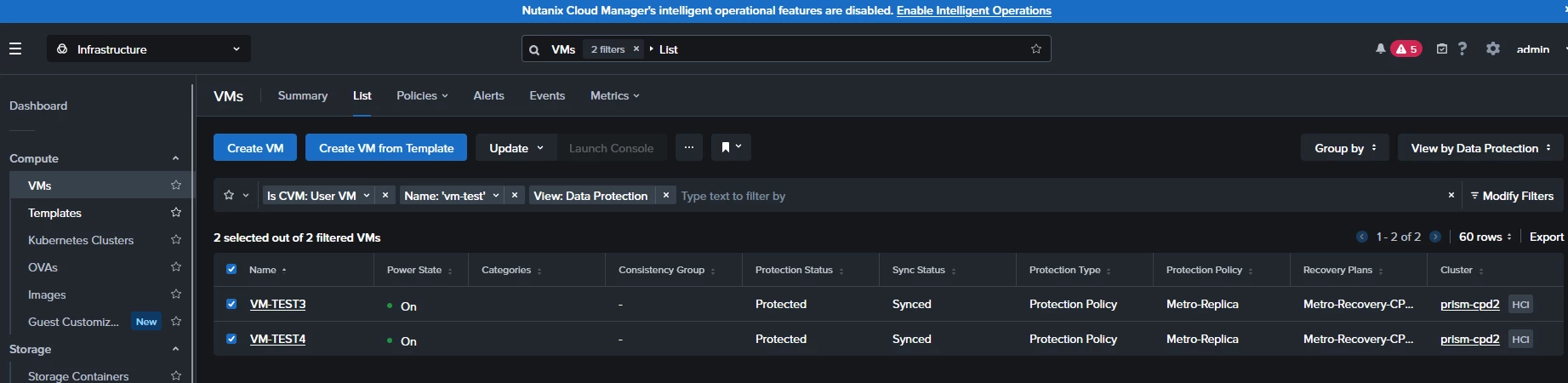Image resolution: width=1568 pixels, height=383 pixels.
Task: Click the Modify Filters button
Action: click(x=1513, y=195)
